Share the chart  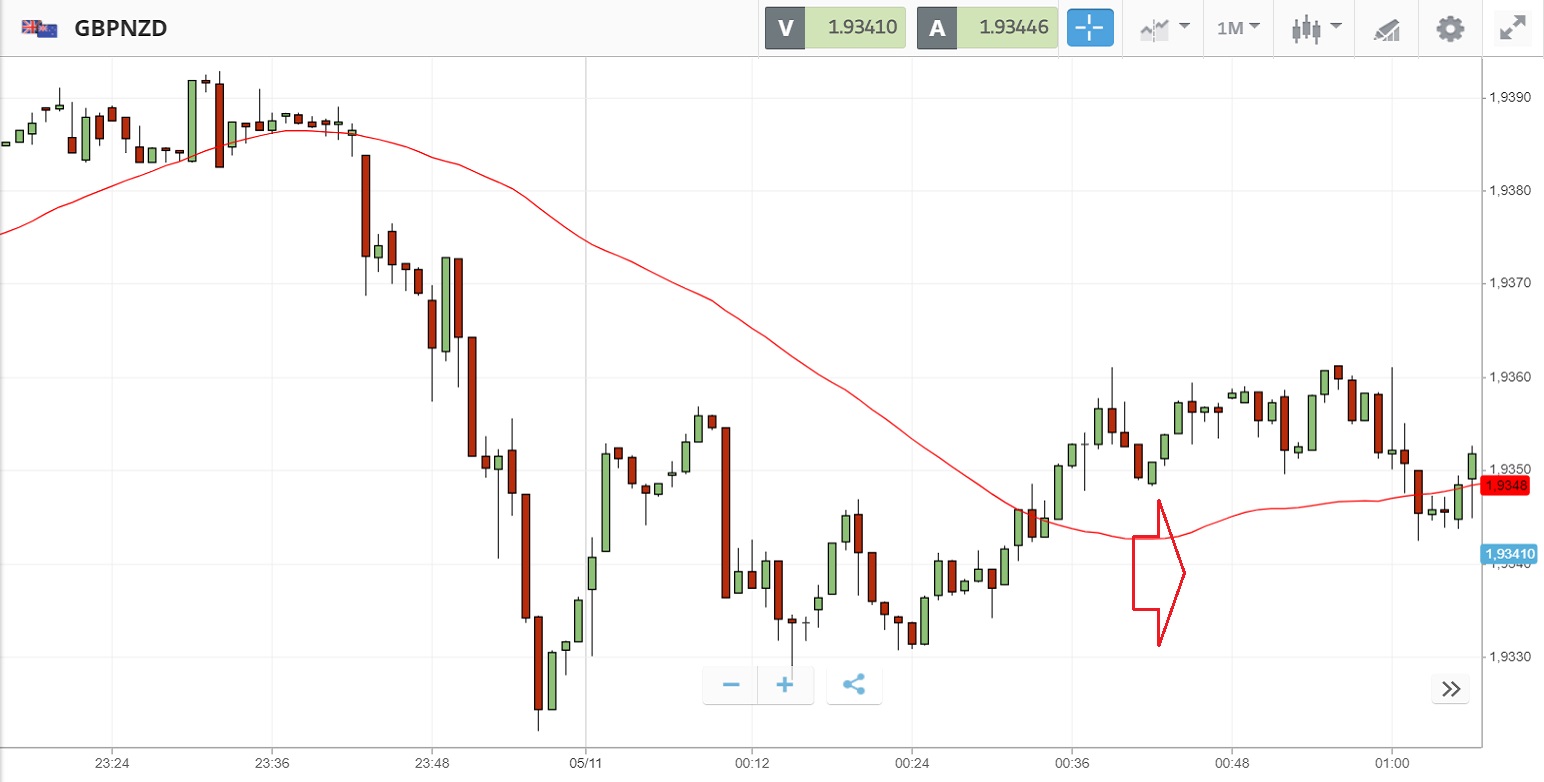(x=854, y=685)
